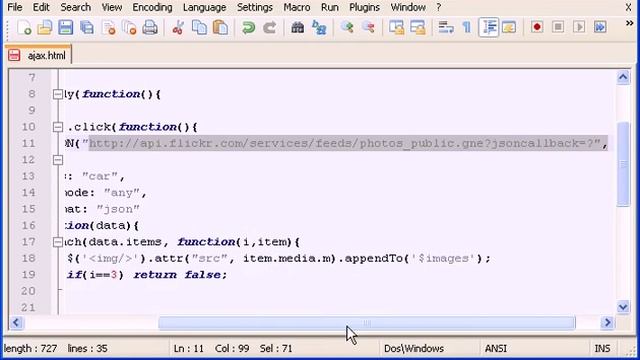Select the ajax.html tab
The width and height of the screenshot is (640, 360).
(x=38, y=55)
